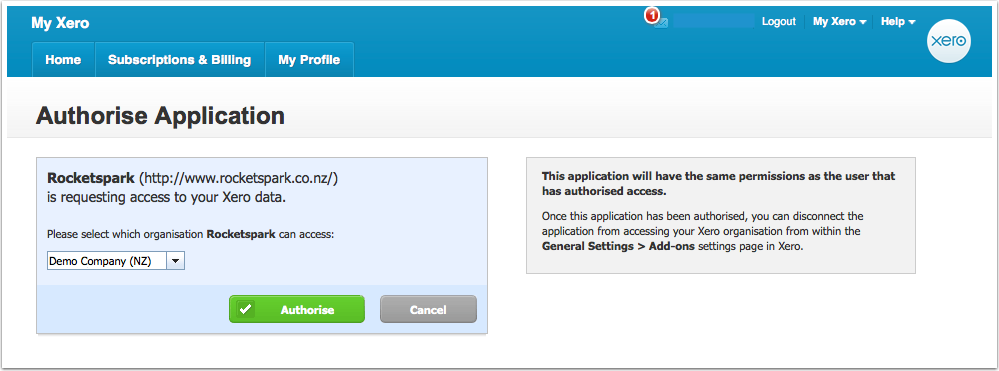Click the Authorise Application page heading
This screenshot has height=371, width=999.
pos(161,116)
